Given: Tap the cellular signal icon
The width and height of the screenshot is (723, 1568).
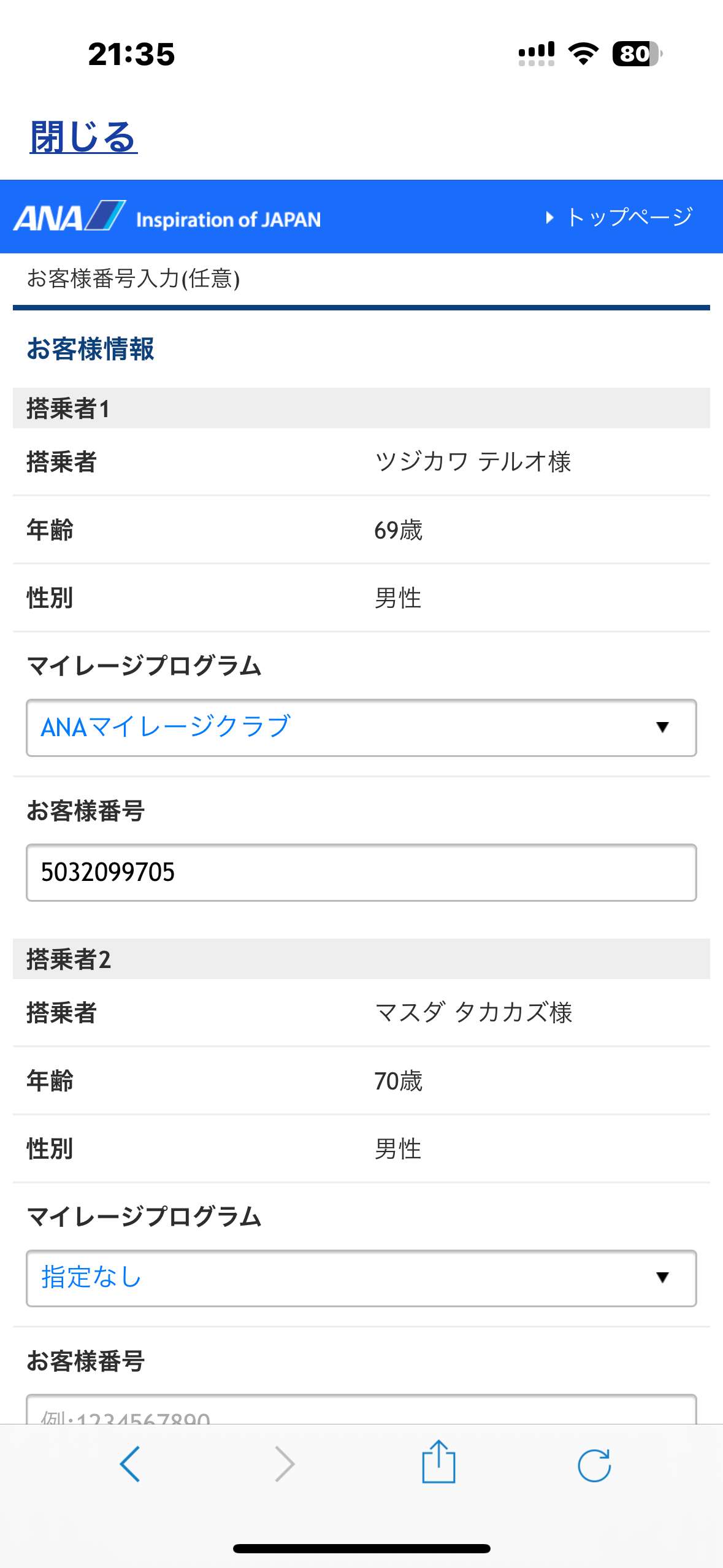Looking at the screenshot, I should (x=537, y=54).
